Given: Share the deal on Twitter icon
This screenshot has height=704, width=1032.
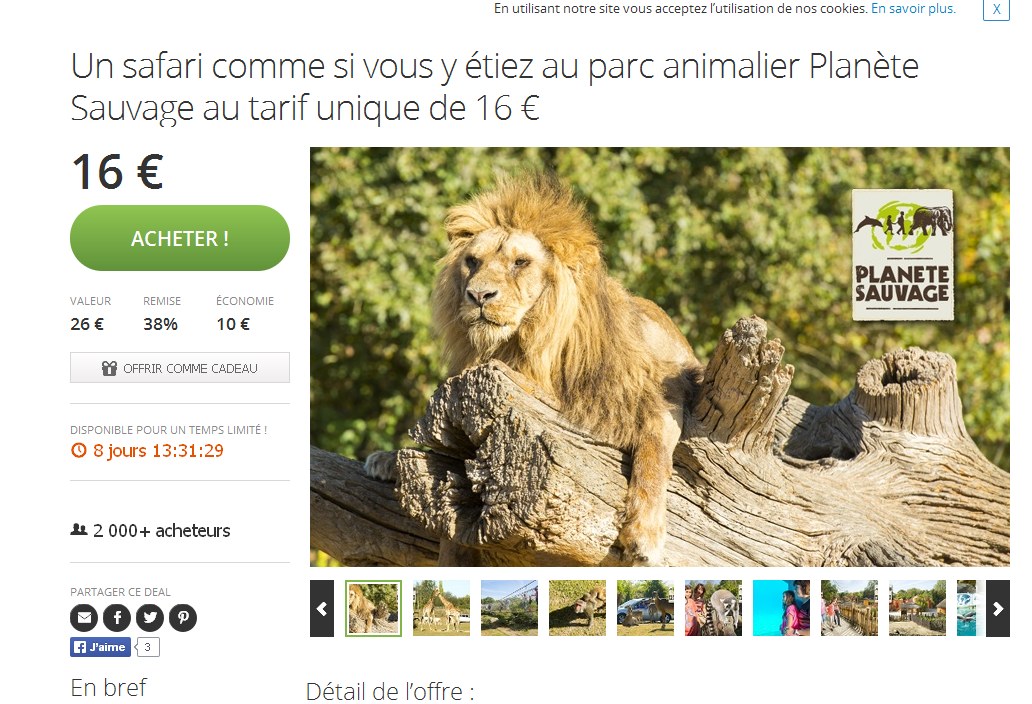Looking at the screenshot, I should coord(150,618).
